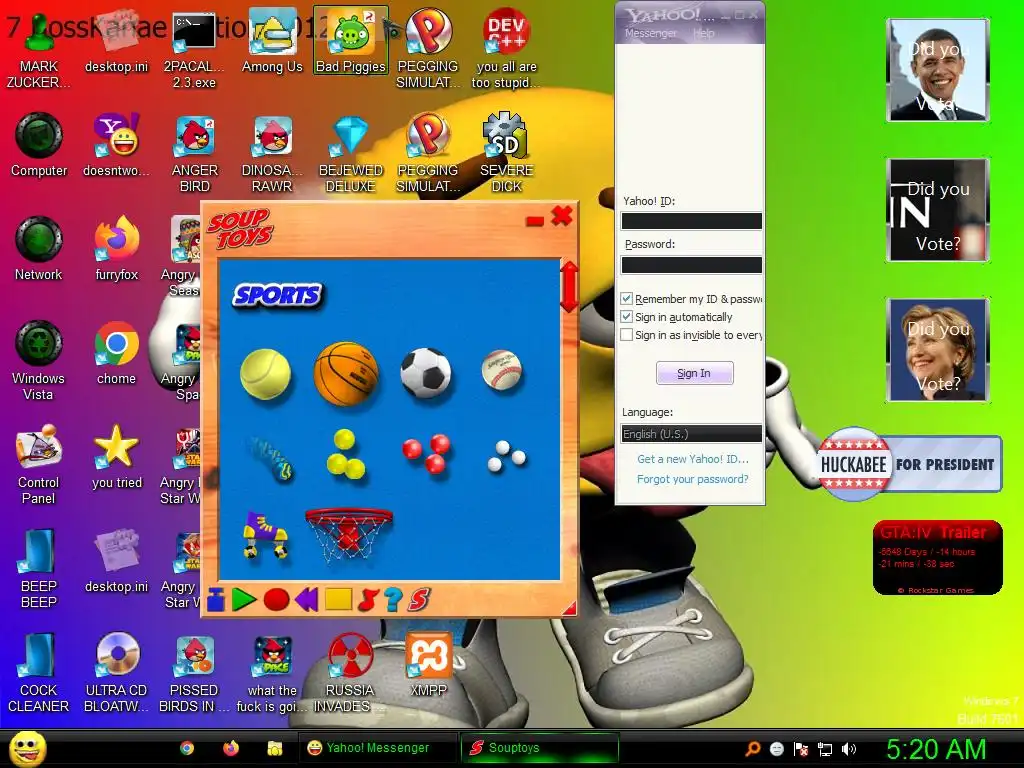Click the blue toybox icon in Soup Toys toolbar
Viewport: 1024px width, 768px height.
point(216,600)
